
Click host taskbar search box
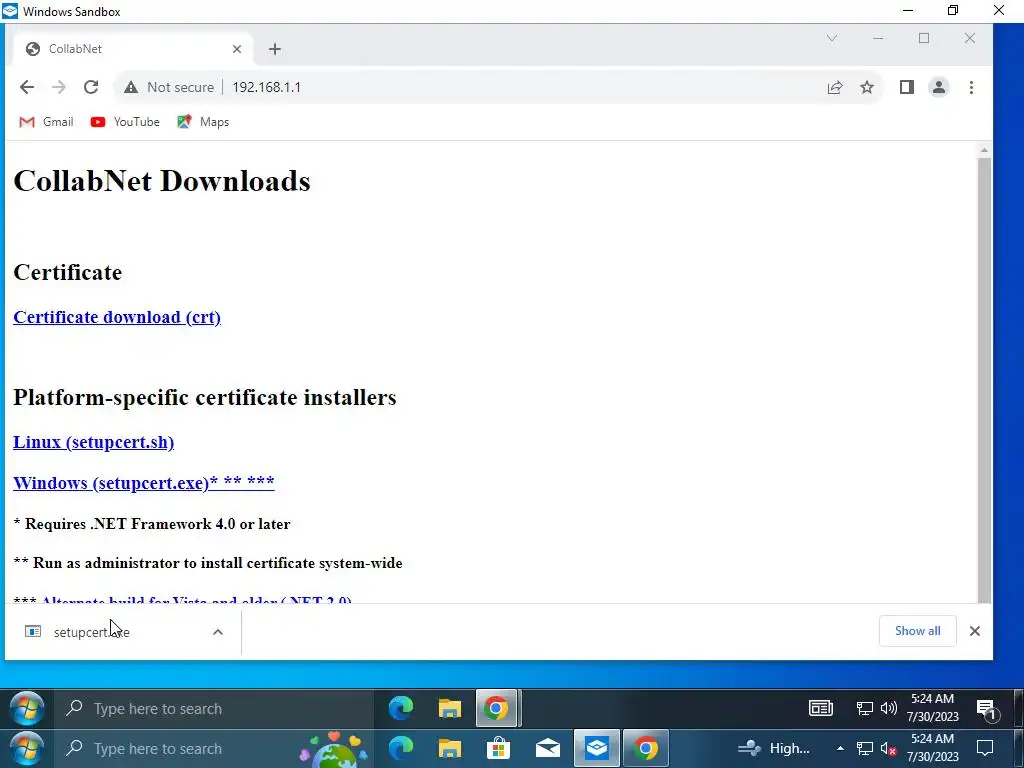[x=214, y=749]
